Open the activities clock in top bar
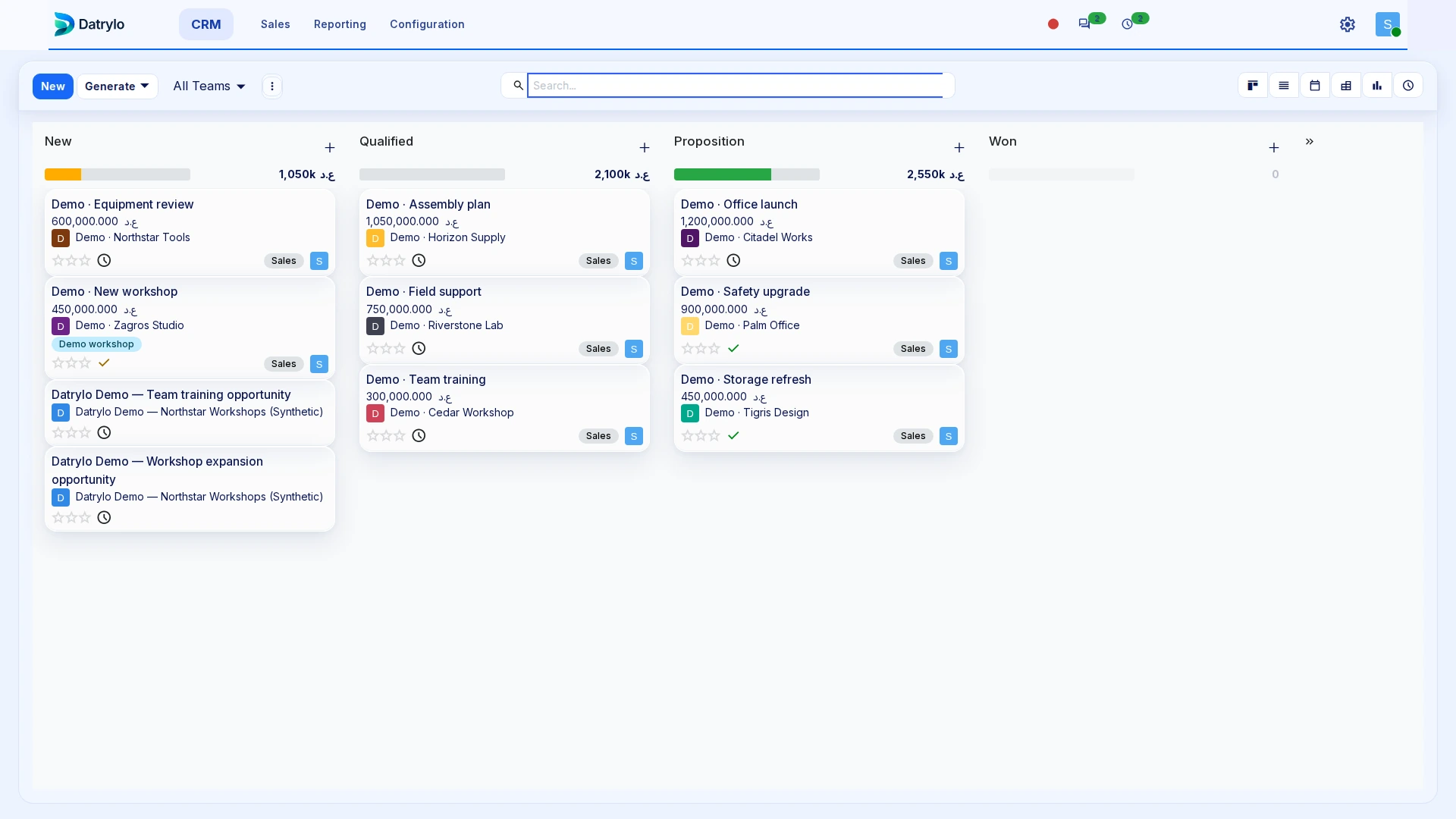 tap(1128, 24)
